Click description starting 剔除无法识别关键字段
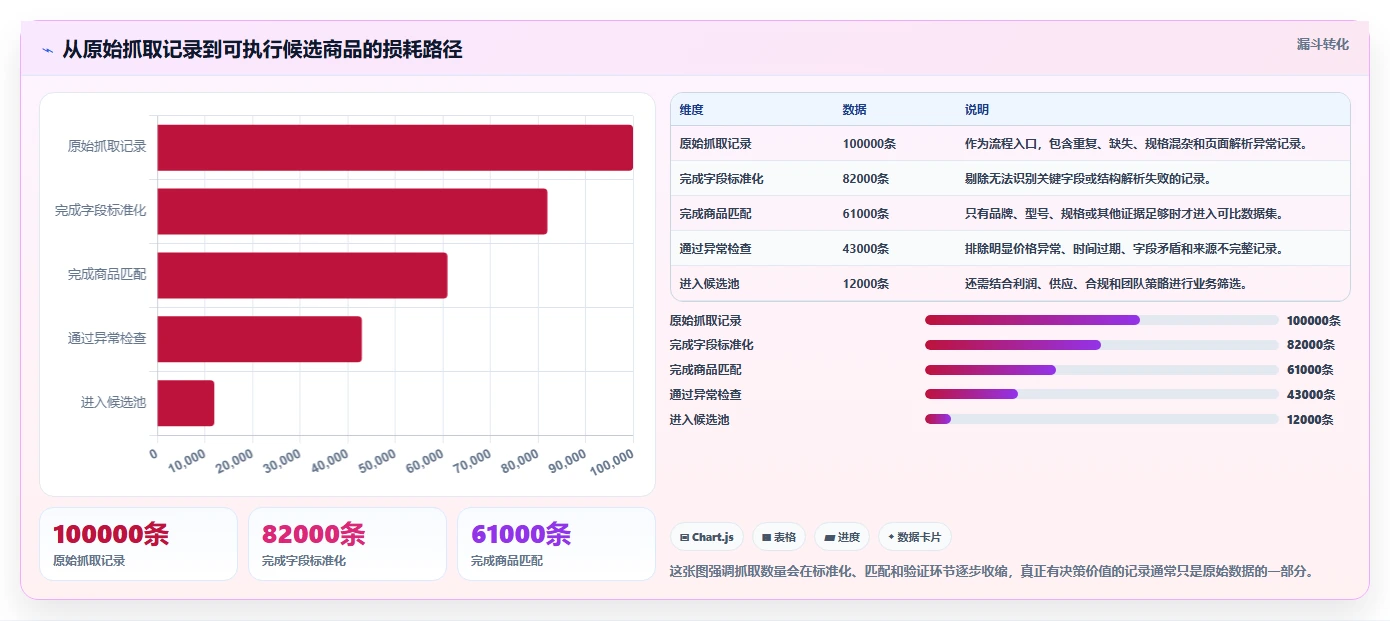Screen dimensions: 1390x621 click(1088, 179)
